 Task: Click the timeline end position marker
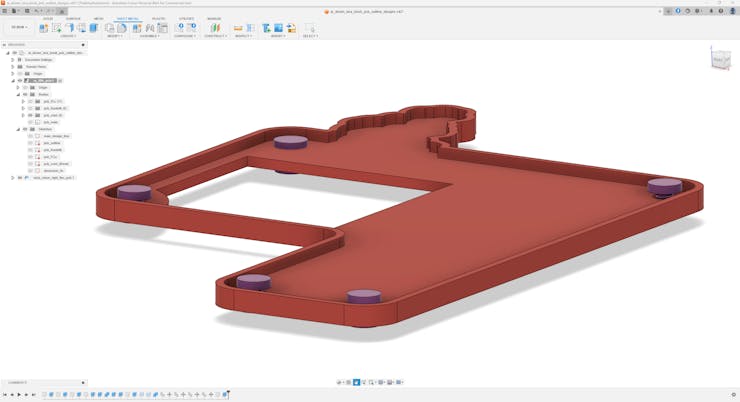228,394
